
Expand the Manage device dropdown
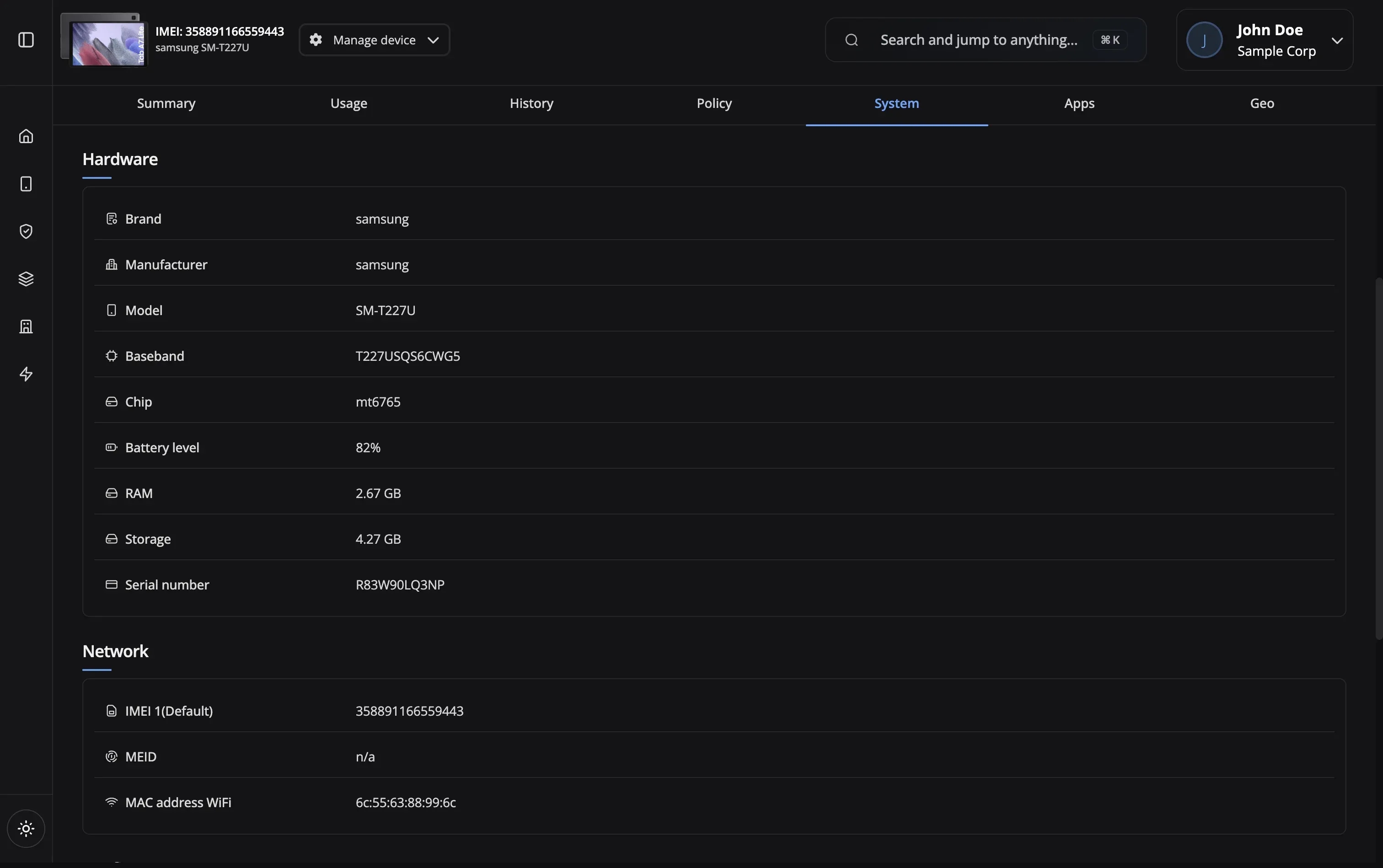[374, 40]
